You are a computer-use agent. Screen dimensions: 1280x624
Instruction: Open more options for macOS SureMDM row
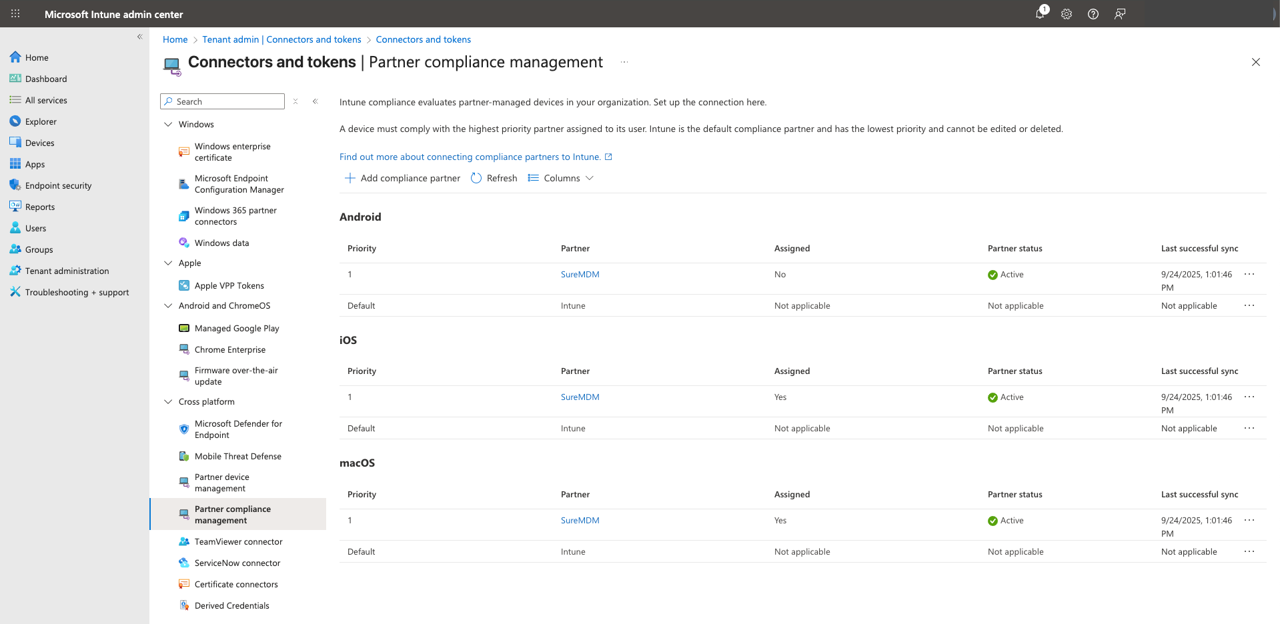click(x=1249, y=520)
